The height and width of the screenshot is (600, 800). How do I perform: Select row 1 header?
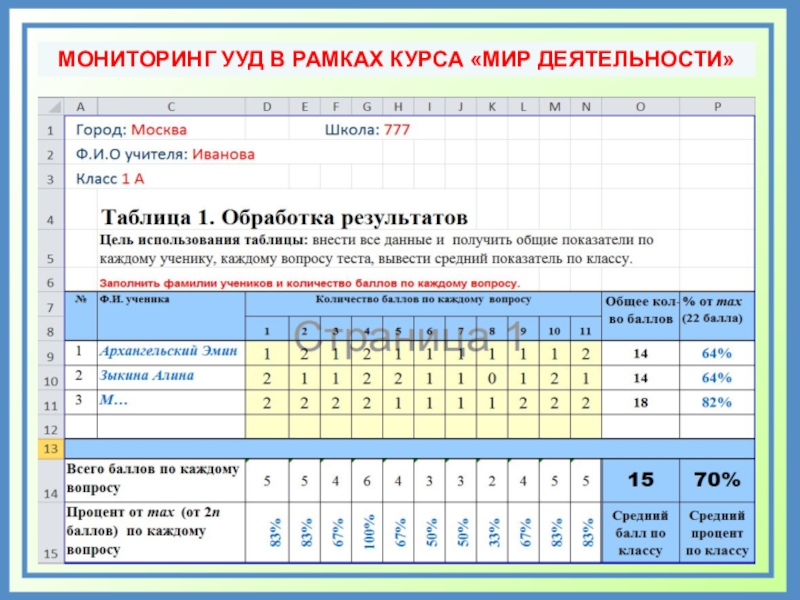[51, 130]
